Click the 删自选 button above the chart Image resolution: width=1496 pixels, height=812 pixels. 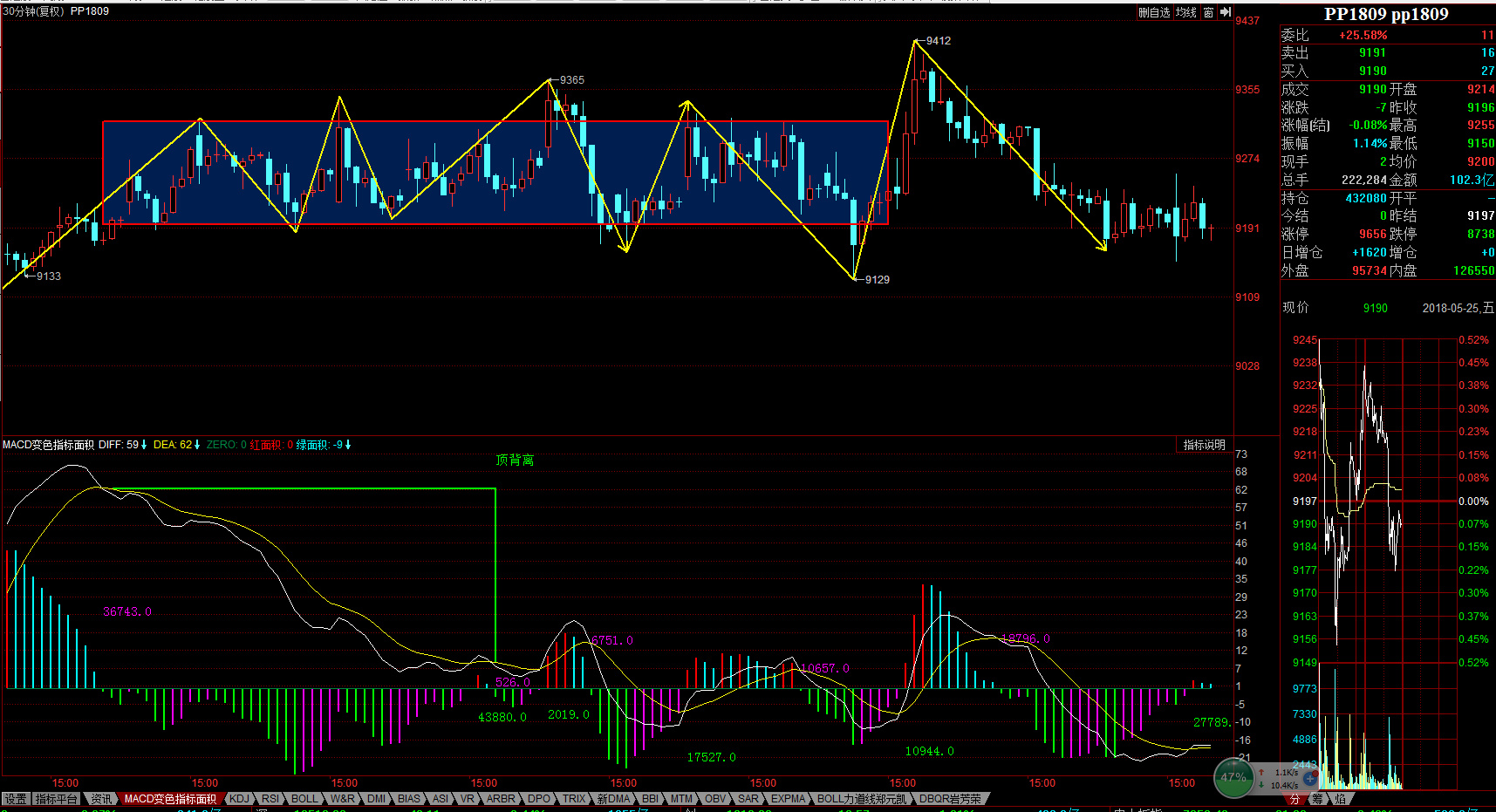[x=1154, y=12]
